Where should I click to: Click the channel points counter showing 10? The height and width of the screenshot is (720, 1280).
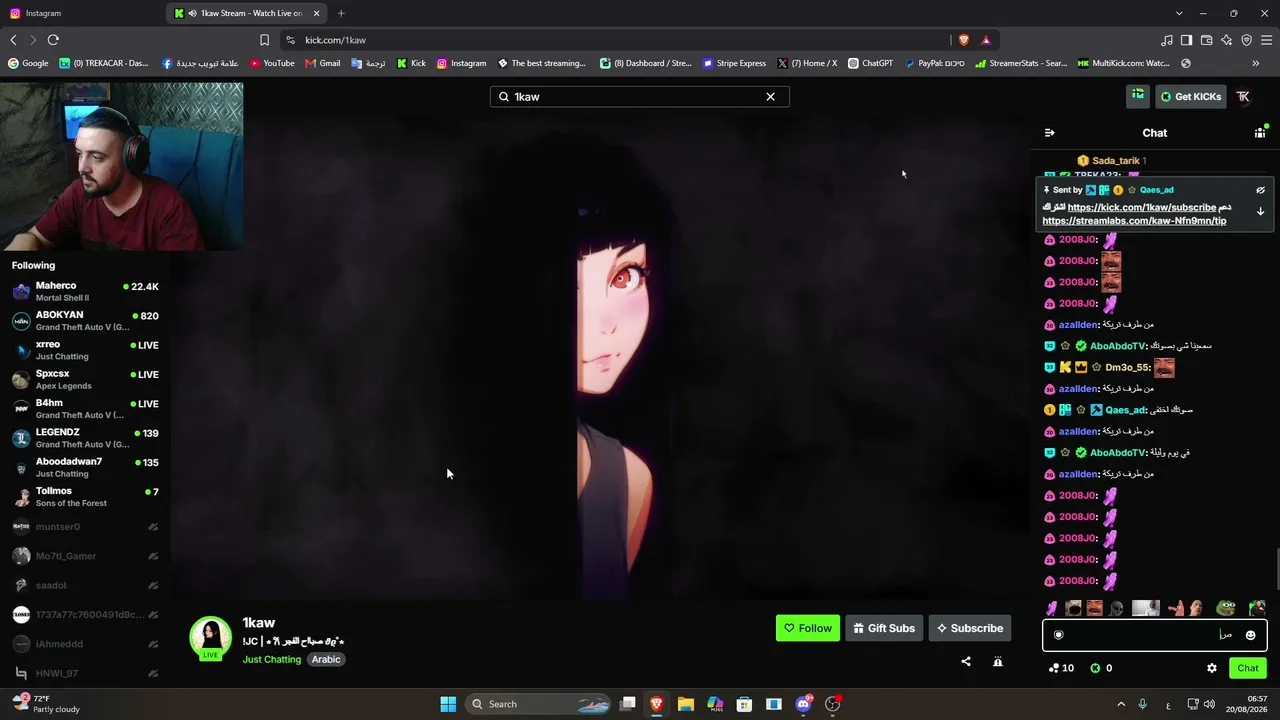click(1061, 668)
